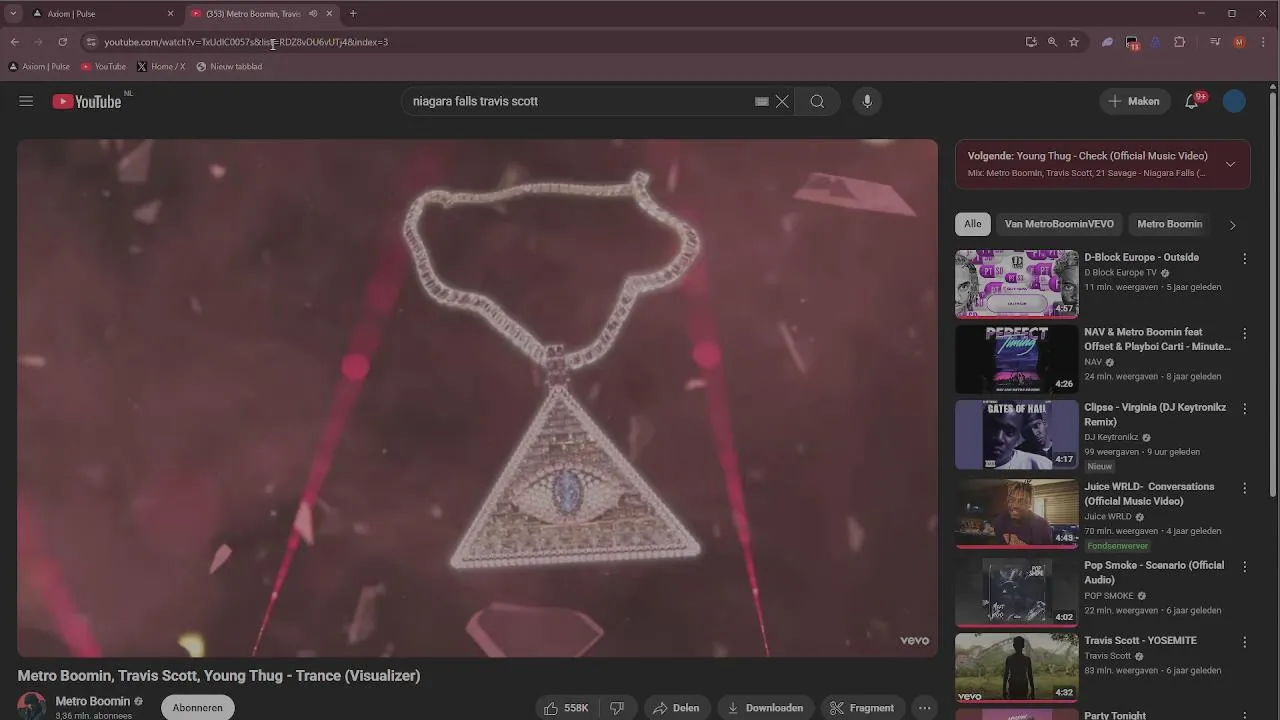The image size is (1280, 720).
Task: Open options menu for Travis Scott - YOSEMITE
Action: pos(1244,642)
